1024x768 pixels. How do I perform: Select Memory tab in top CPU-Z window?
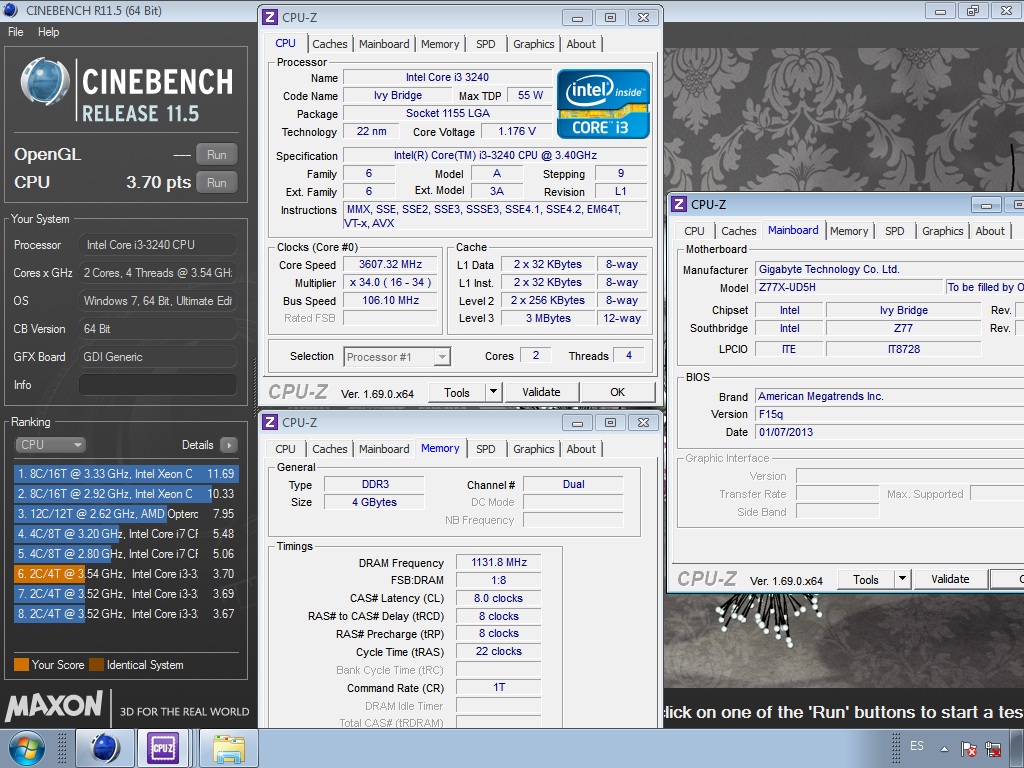[x=440, y=44]
